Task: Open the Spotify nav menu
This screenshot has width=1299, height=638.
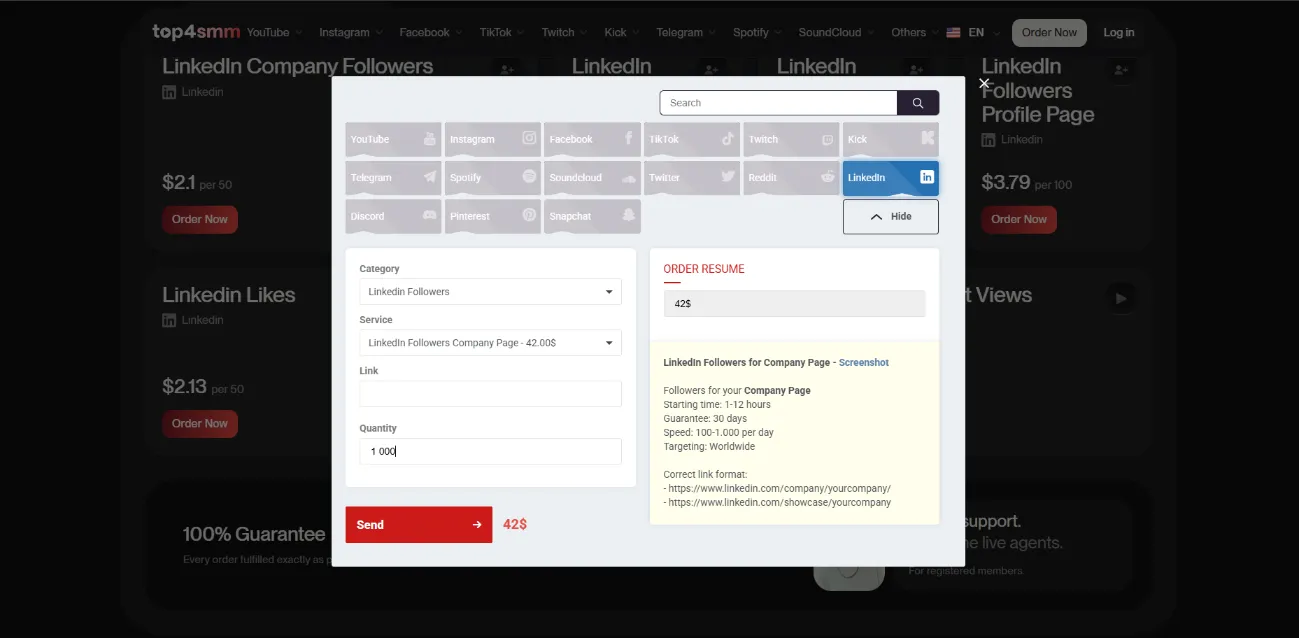Action: (x=757, y=32)
